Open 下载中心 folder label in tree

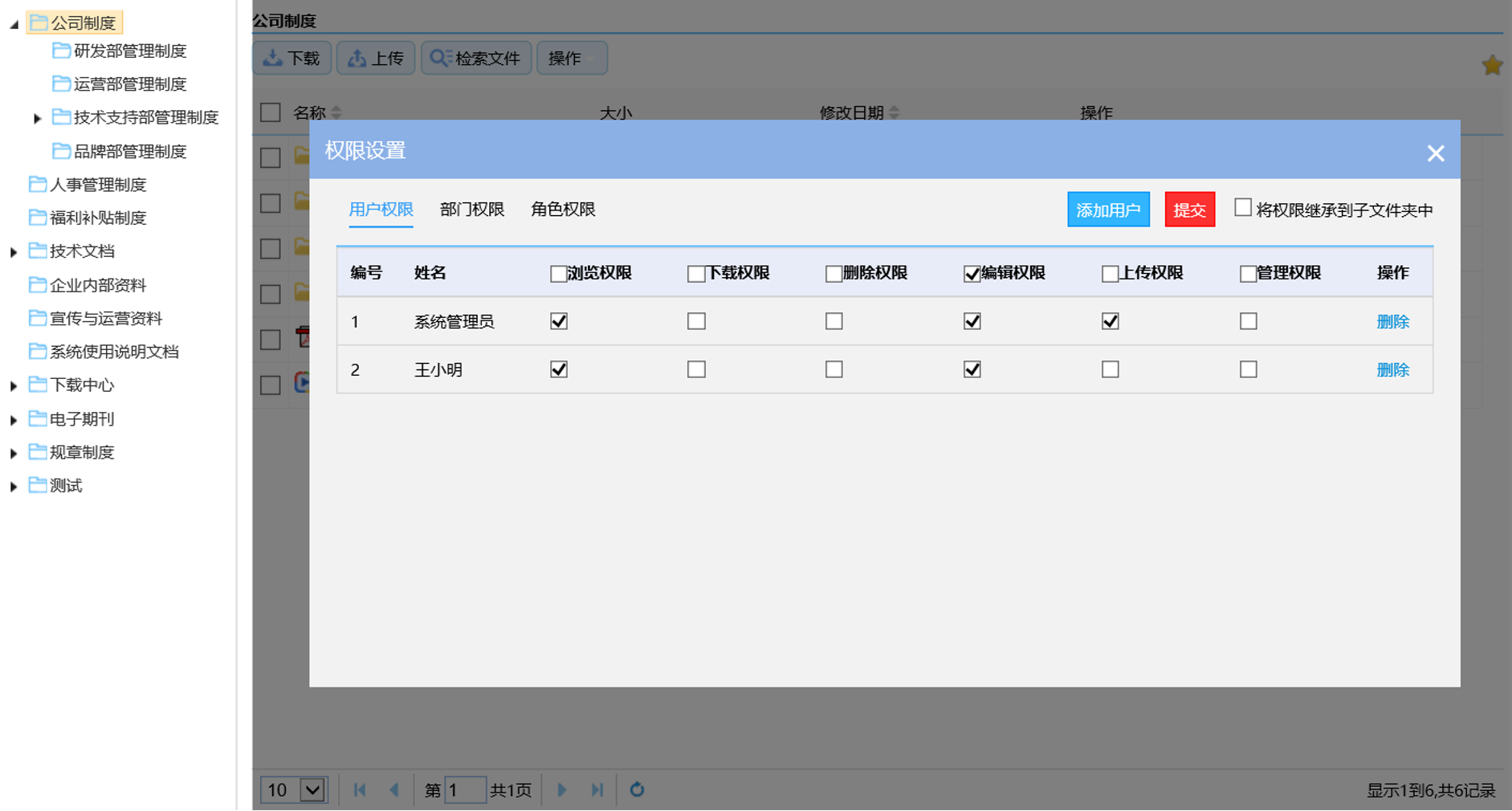coord(82,385)
